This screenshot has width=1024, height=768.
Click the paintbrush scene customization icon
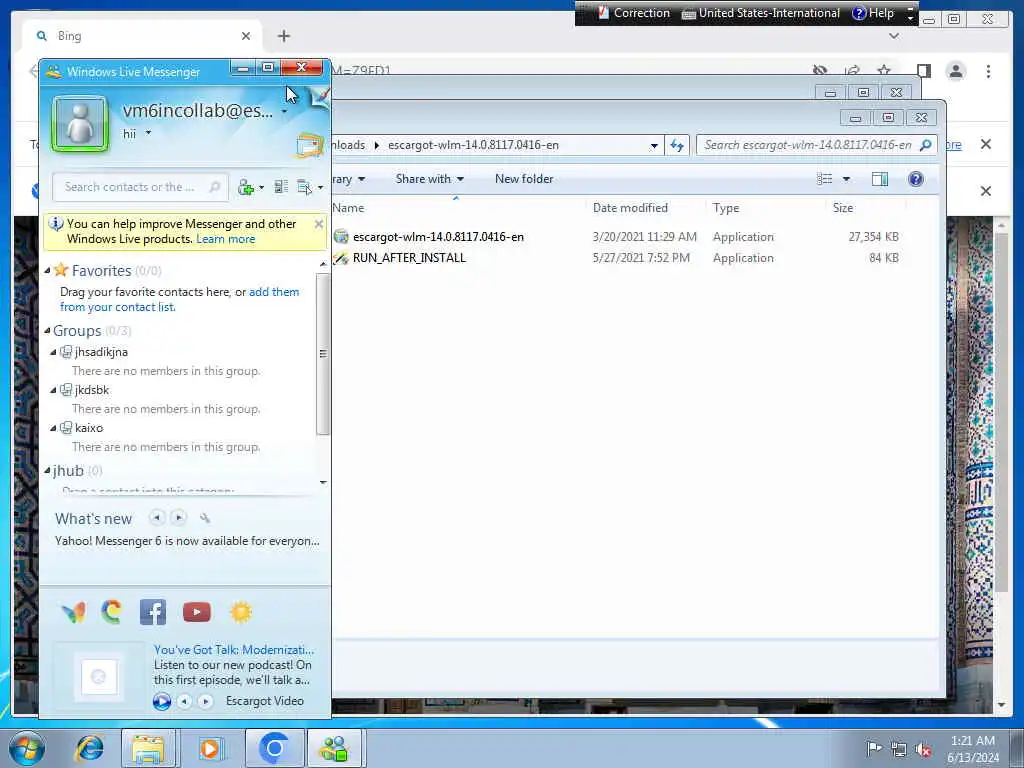[320, 97]
